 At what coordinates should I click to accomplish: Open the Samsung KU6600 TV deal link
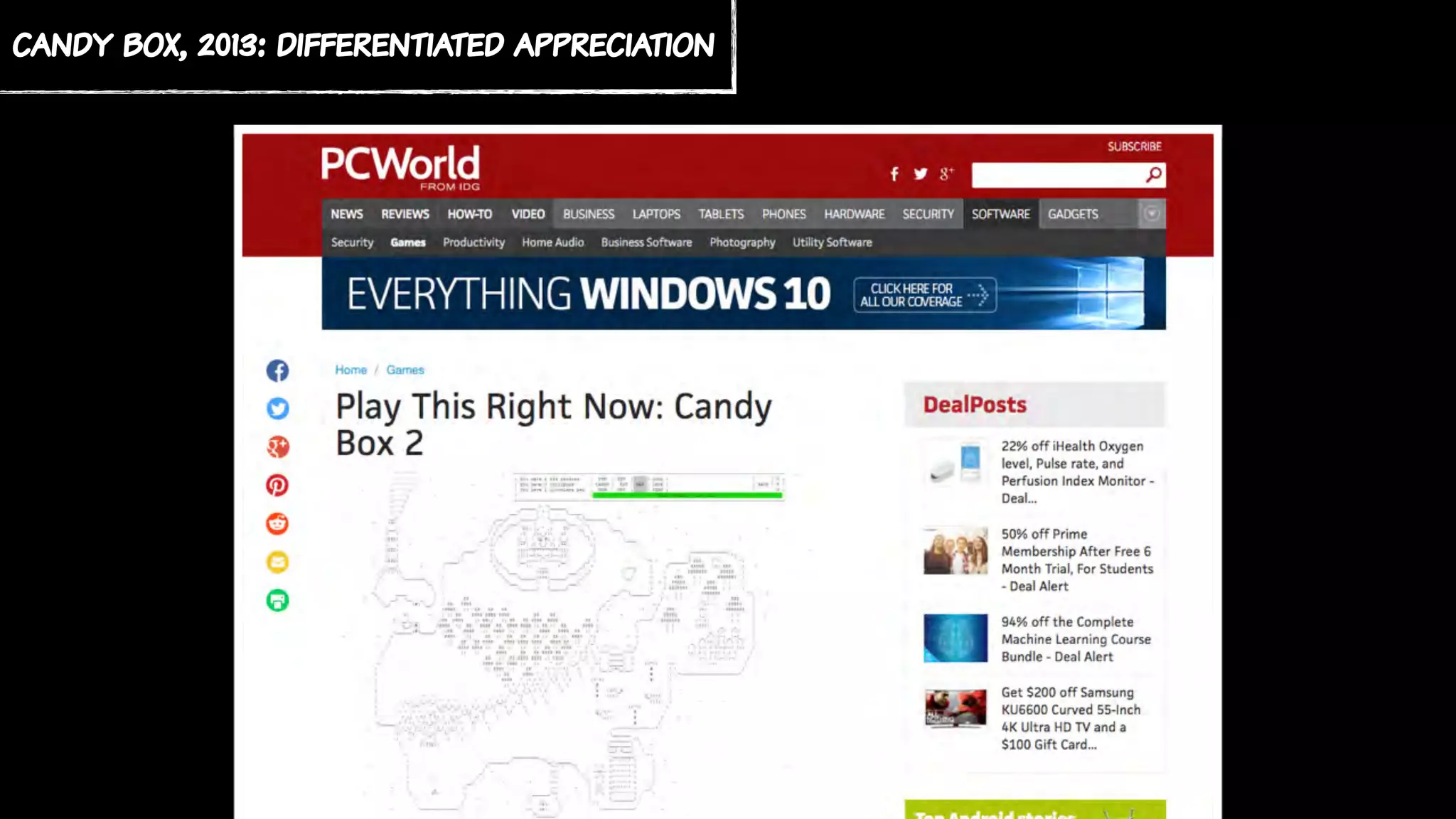tap(1071, 718)
